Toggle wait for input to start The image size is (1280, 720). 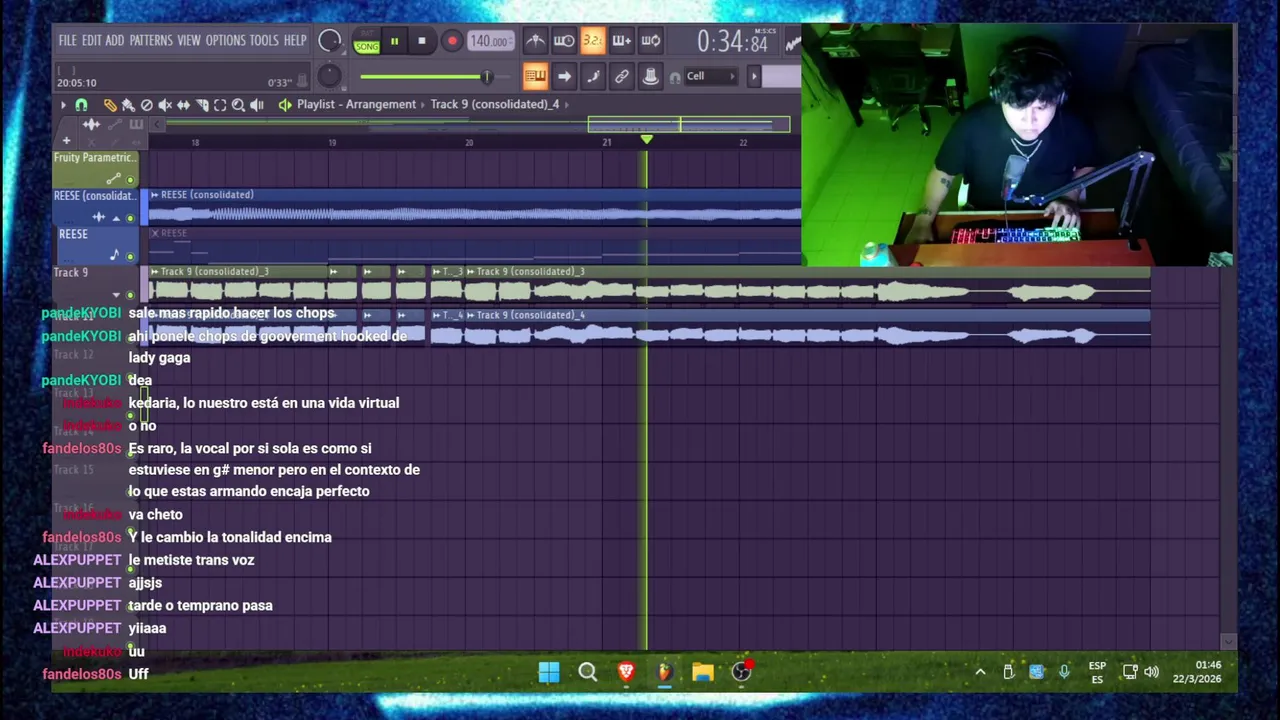(x=564, y=41)
